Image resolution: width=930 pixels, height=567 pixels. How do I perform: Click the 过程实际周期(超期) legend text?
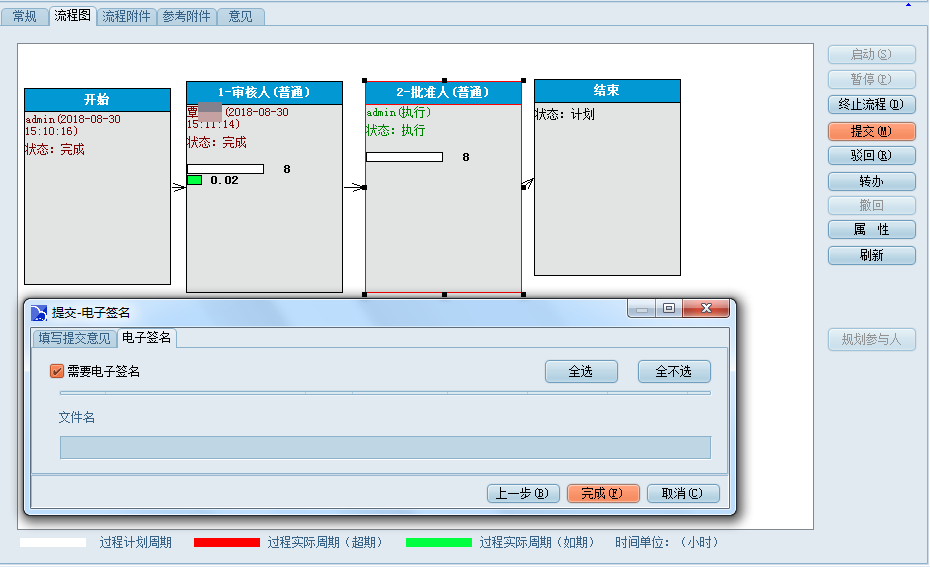click(326, 543)
